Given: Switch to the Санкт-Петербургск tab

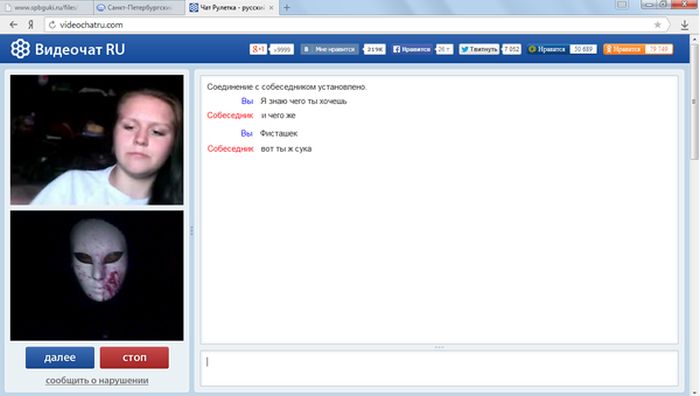Looking at the screenshot, I should [x=139, y=8].
